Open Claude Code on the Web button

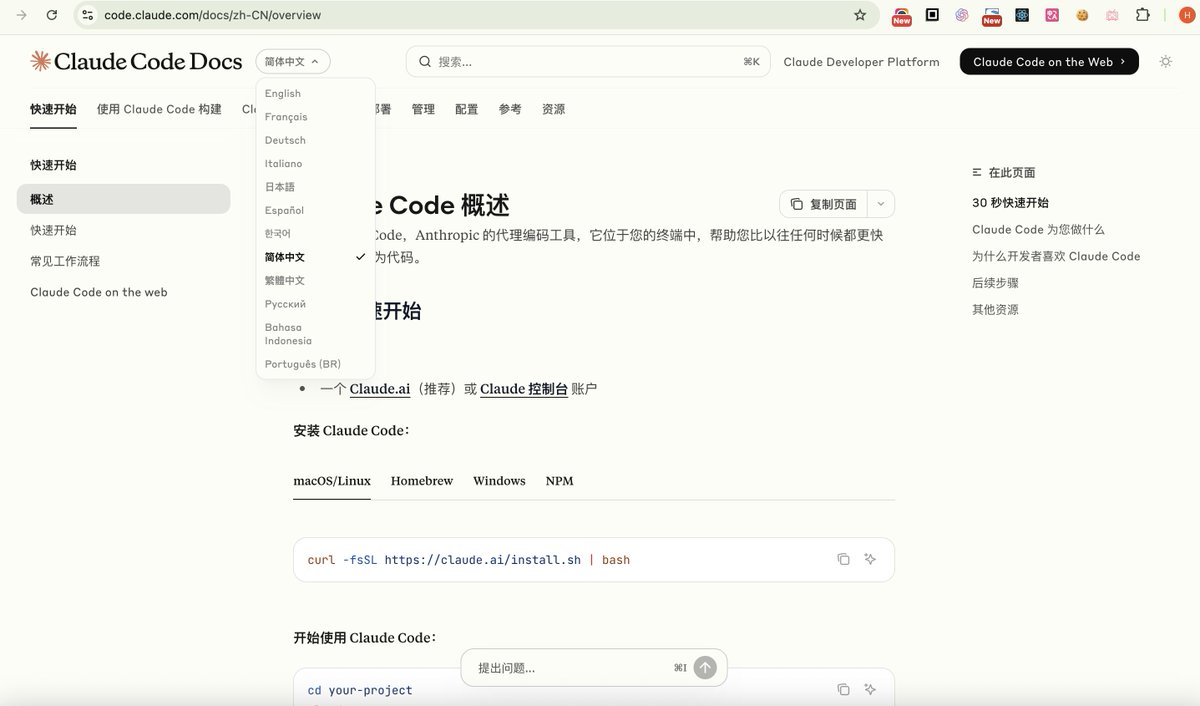pos(1049,61)
